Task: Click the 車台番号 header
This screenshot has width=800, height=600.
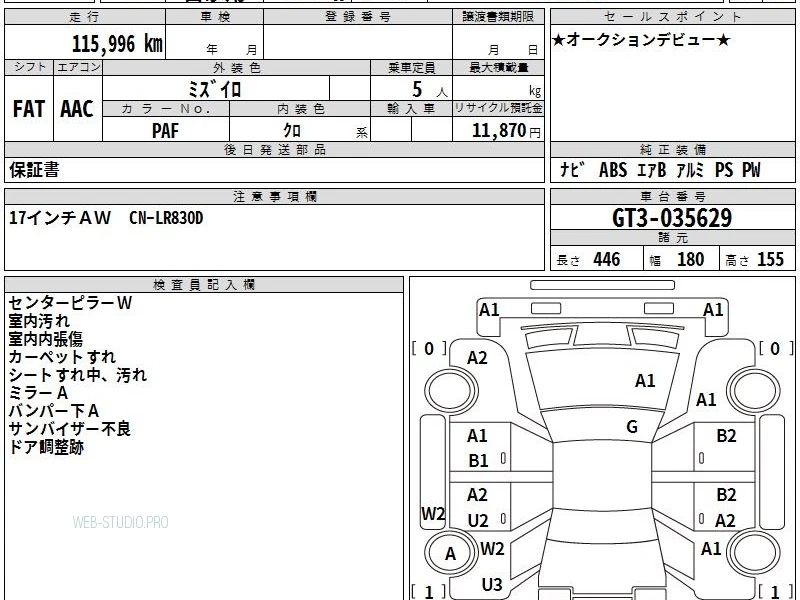Action: click(672, 196)
